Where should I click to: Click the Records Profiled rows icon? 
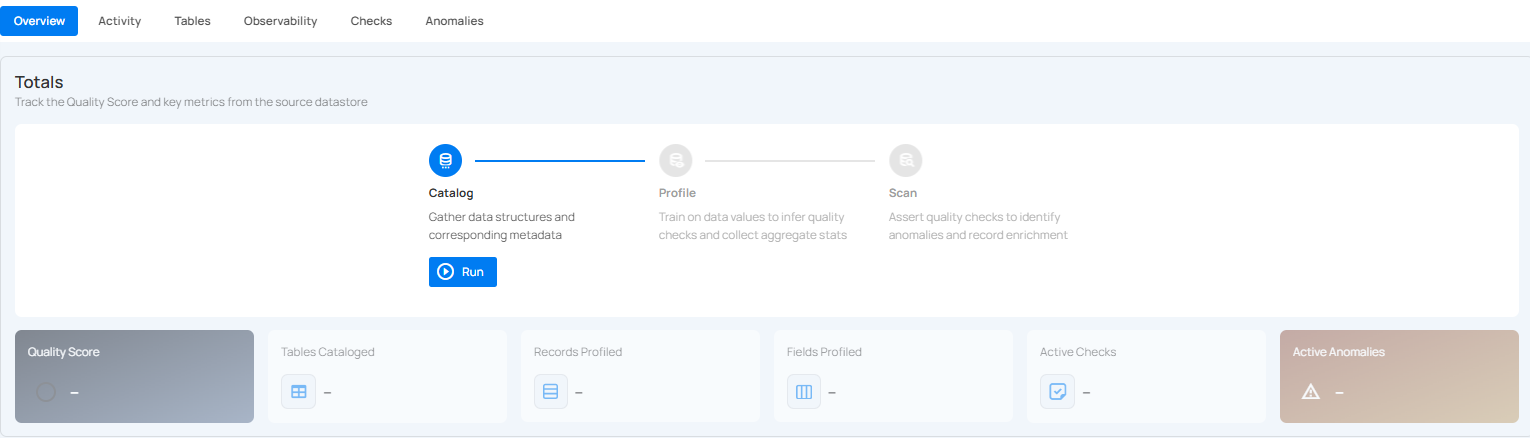[x=550, y=392]
